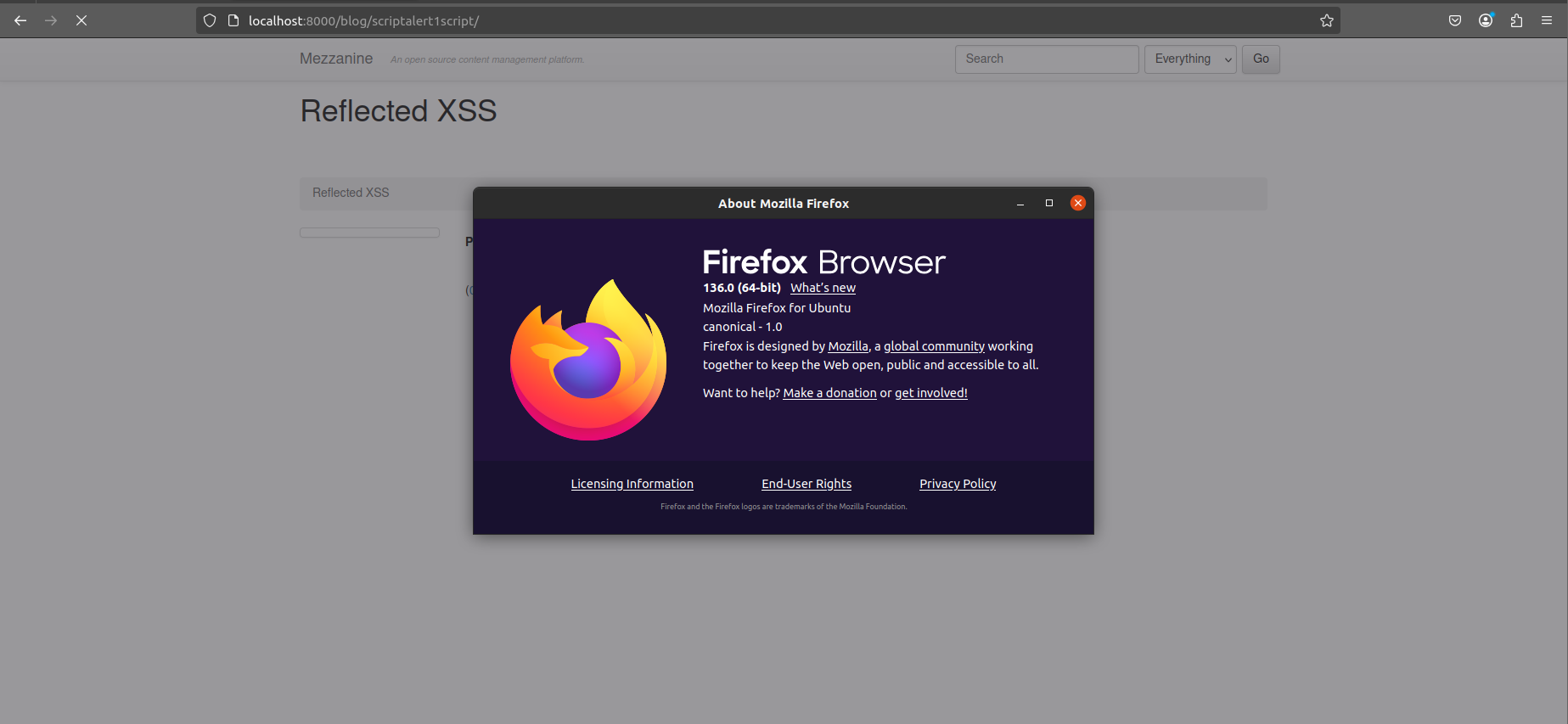Go back using the browser back arrow

[x=20, y=20]
